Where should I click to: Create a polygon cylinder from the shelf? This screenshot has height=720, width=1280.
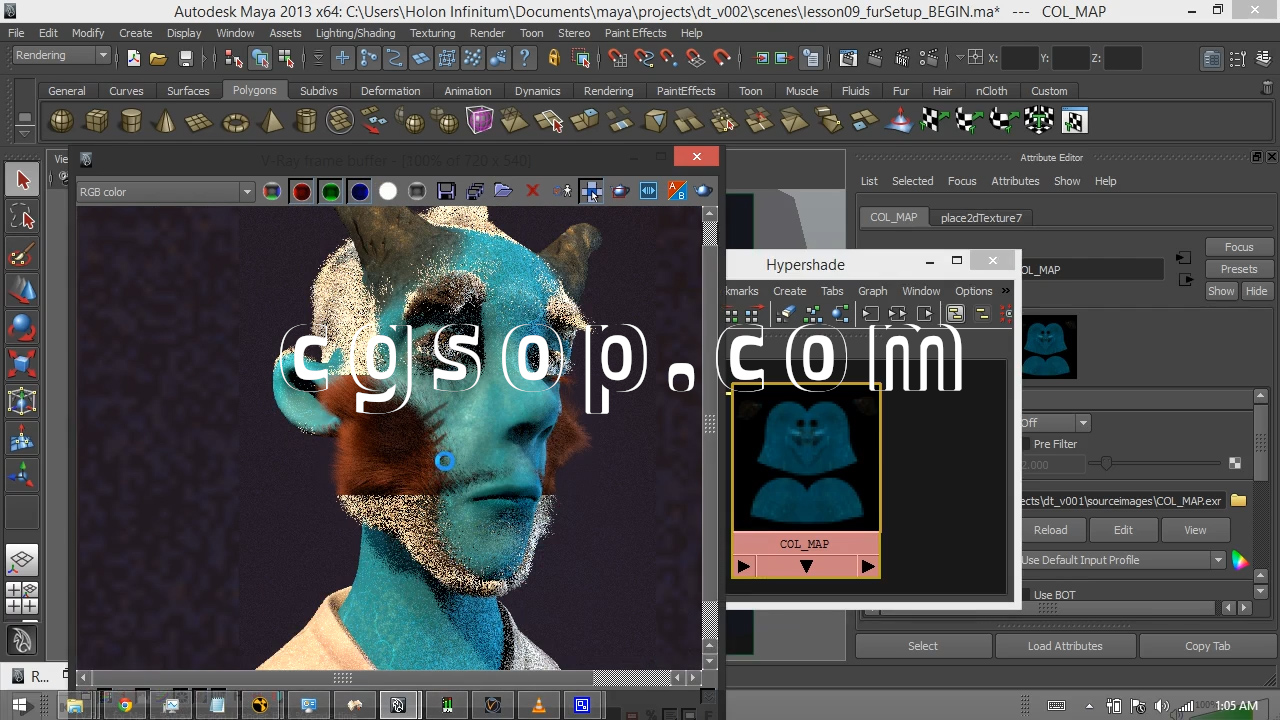click(x=131, y=122)
